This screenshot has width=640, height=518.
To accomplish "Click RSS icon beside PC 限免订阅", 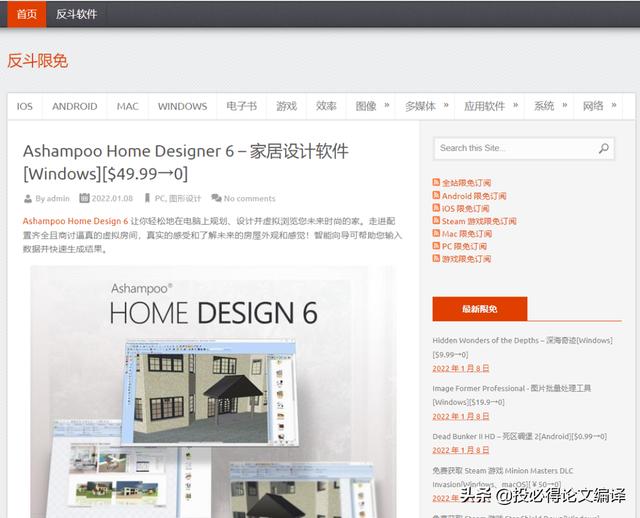I will click(x=436, y=246).
